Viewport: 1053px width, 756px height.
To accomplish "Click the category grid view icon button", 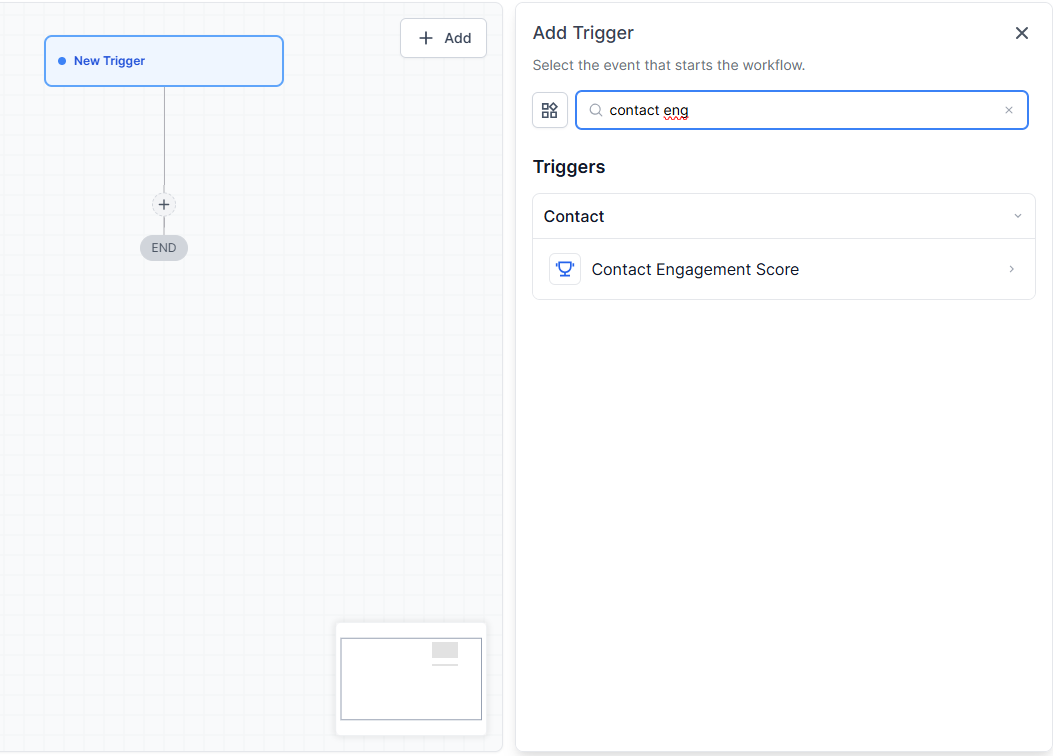I will tap(550, 110).
